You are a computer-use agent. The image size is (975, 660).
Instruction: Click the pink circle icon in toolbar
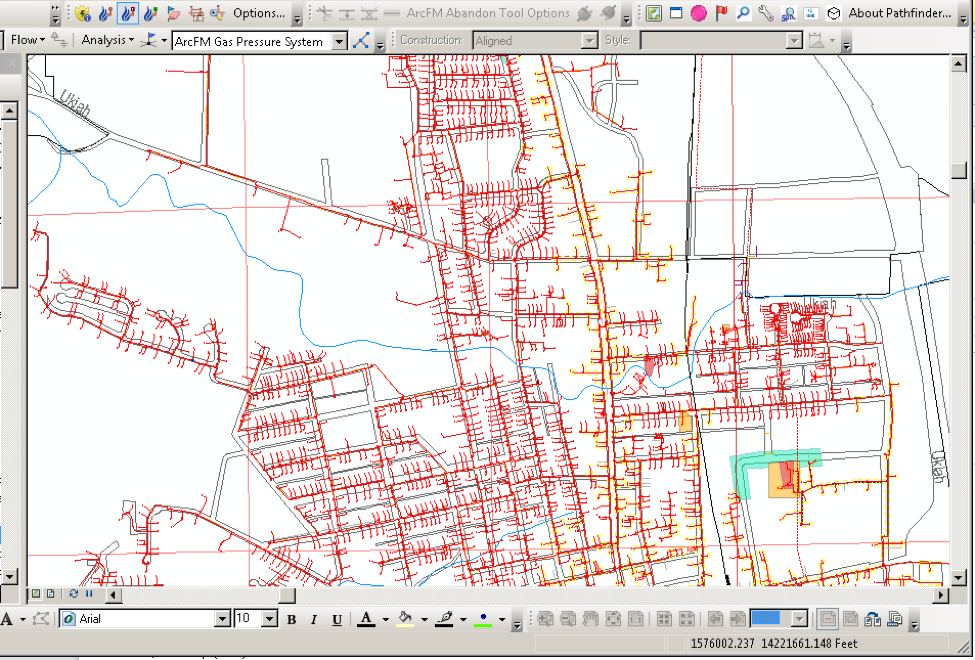(x=698, y=13)
